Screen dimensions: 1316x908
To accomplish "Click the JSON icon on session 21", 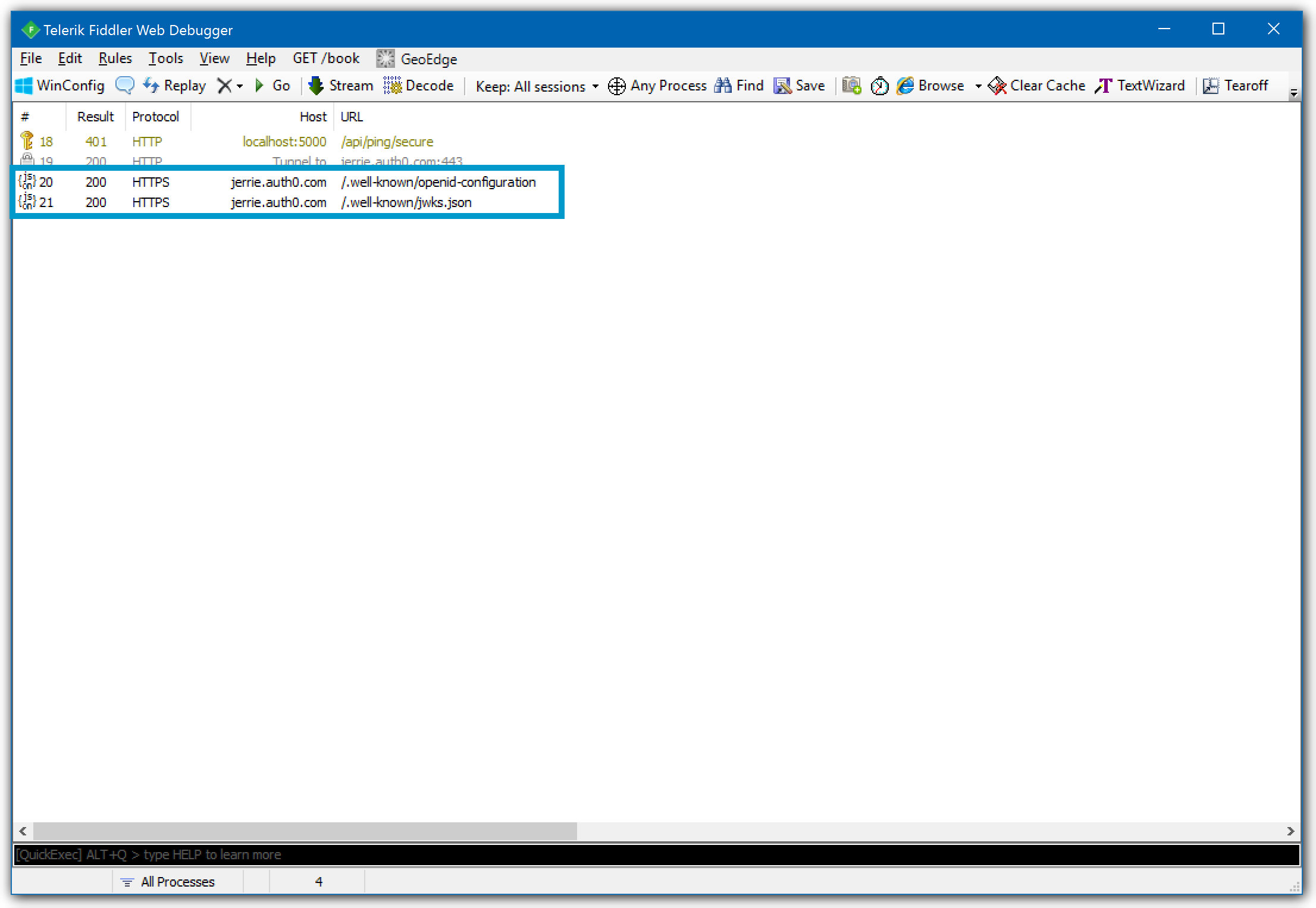I will click(x=27, y=202).
